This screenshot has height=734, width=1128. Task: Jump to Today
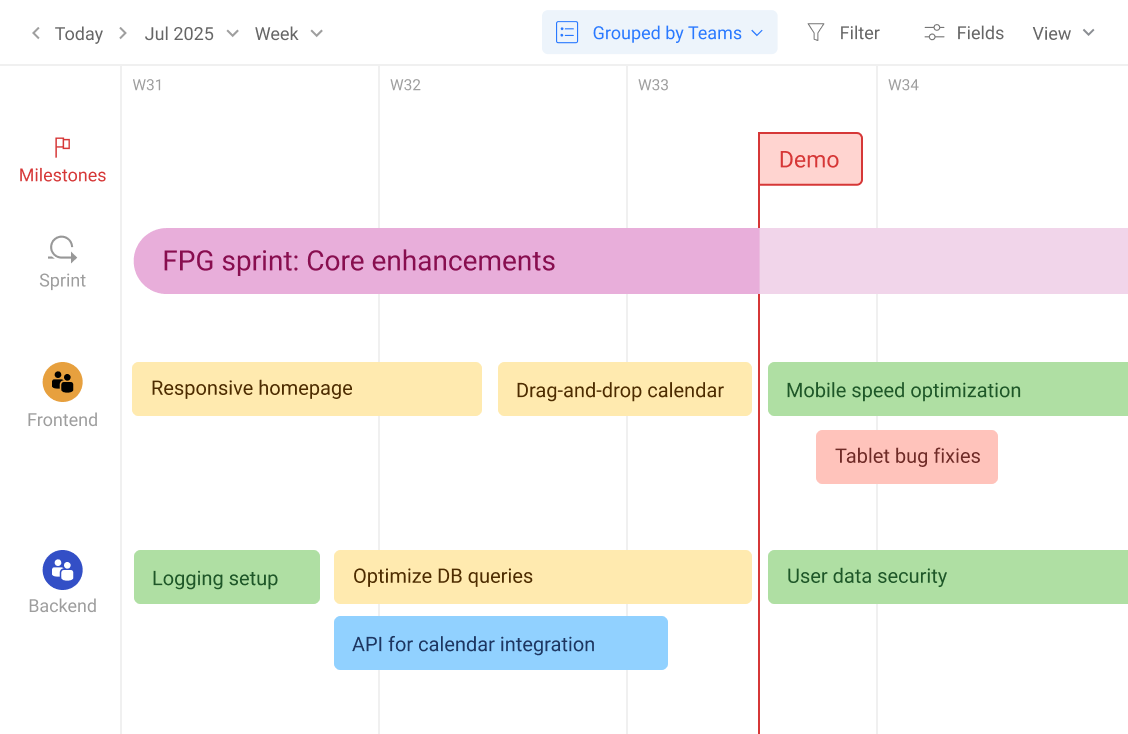point(79,33)
